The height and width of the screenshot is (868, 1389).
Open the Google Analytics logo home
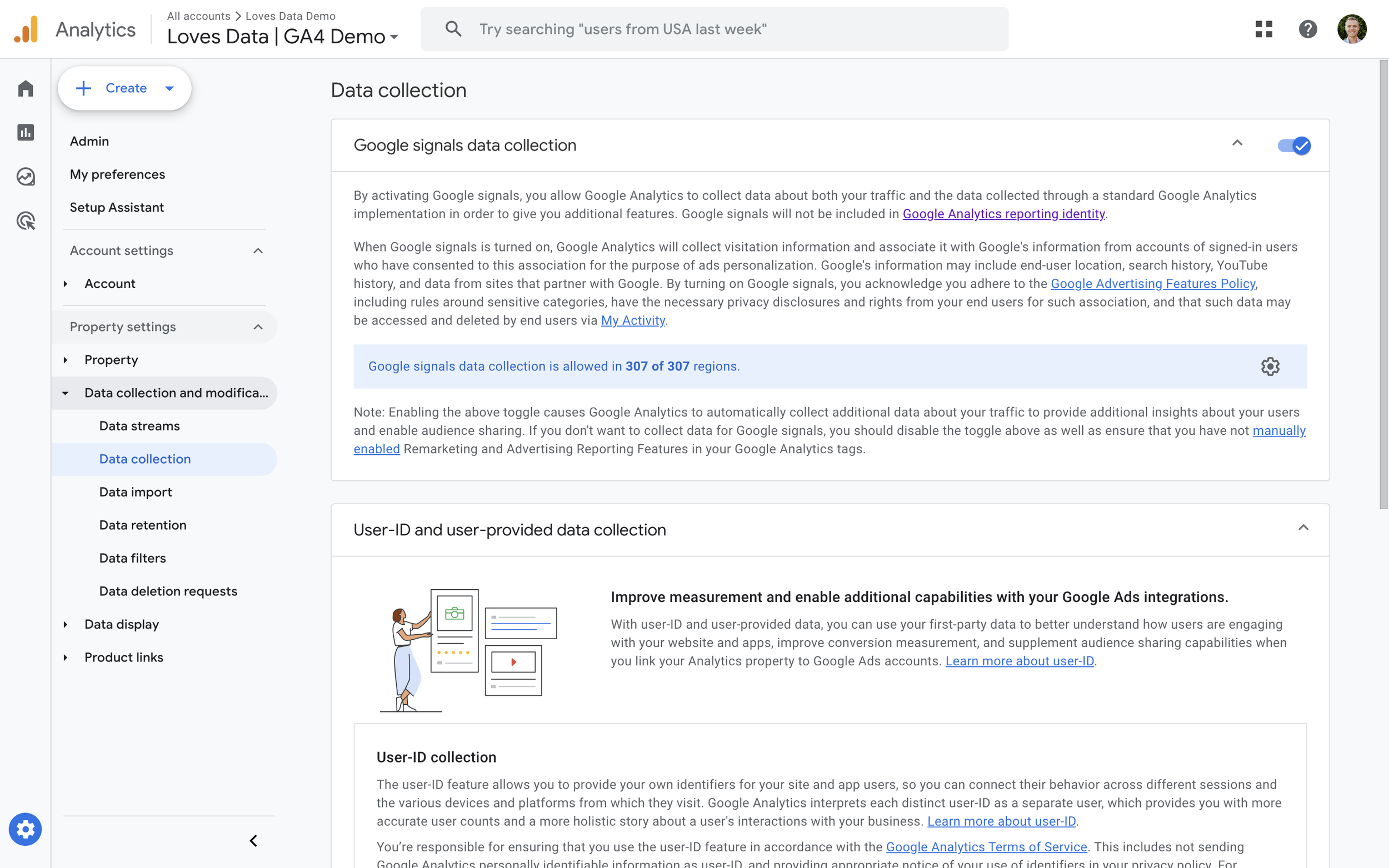pyautogui.click(x=26, y=29)
